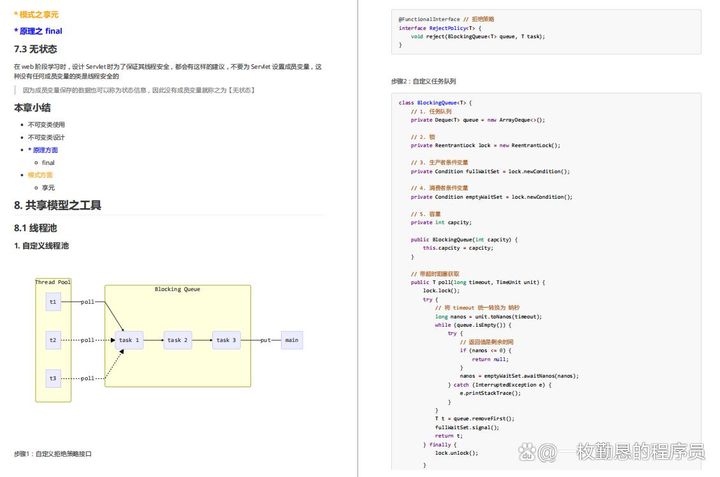
Task: Click the heading 7.3 无状态
Action: [x=35, y=49]
